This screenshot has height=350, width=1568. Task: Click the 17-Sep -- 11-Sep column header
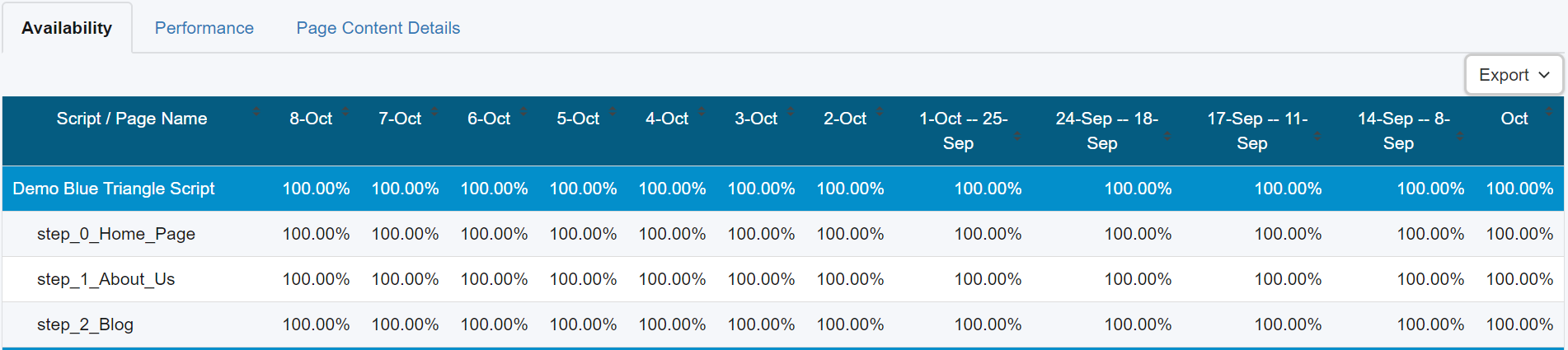click(x=1256, y=130)
